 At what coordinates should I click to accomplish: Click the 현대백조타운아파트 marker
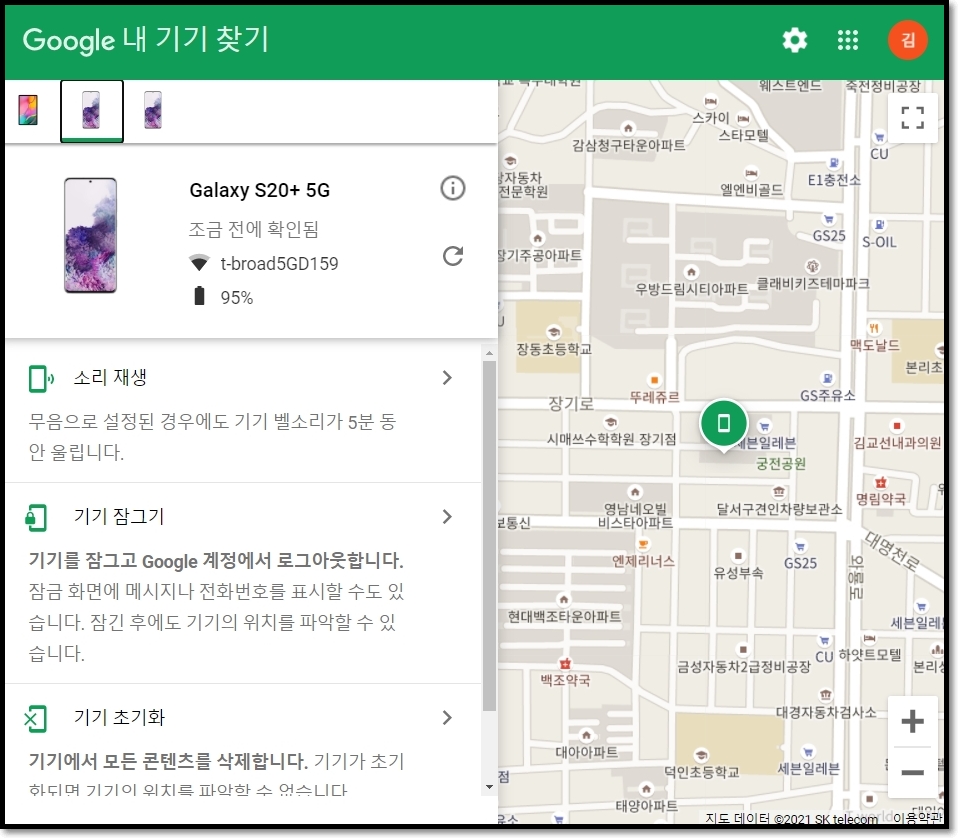click(x=564, y=599)
